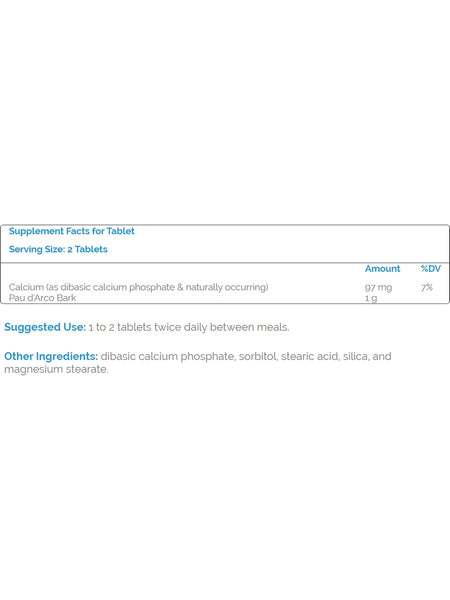This screenshot has height=600, width=450.
Task: Click the Other Ingredients label
Action: 51,356
